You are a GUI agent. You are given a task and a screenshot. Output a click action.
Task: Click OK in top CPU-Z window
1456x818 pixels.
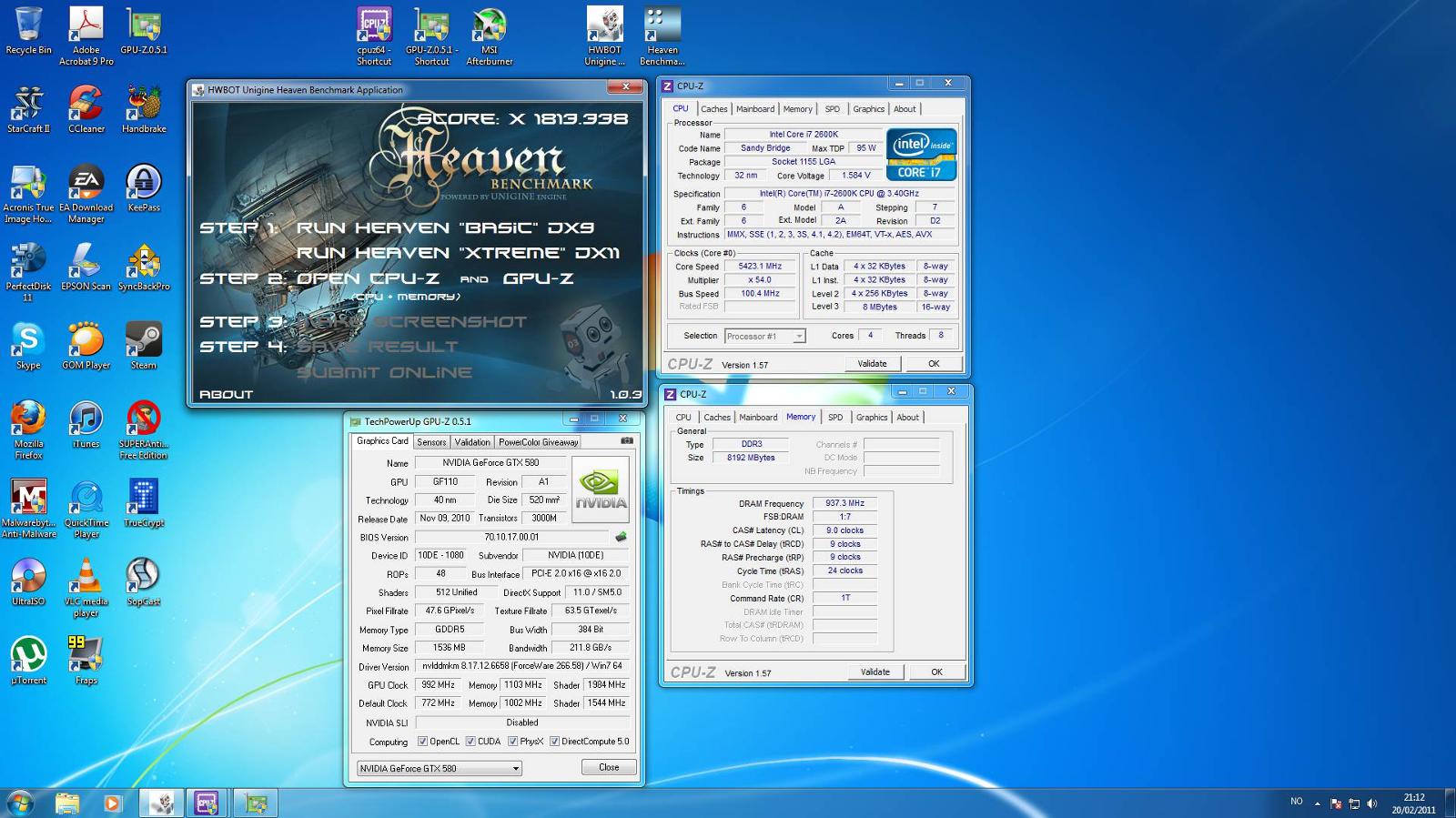934,364
